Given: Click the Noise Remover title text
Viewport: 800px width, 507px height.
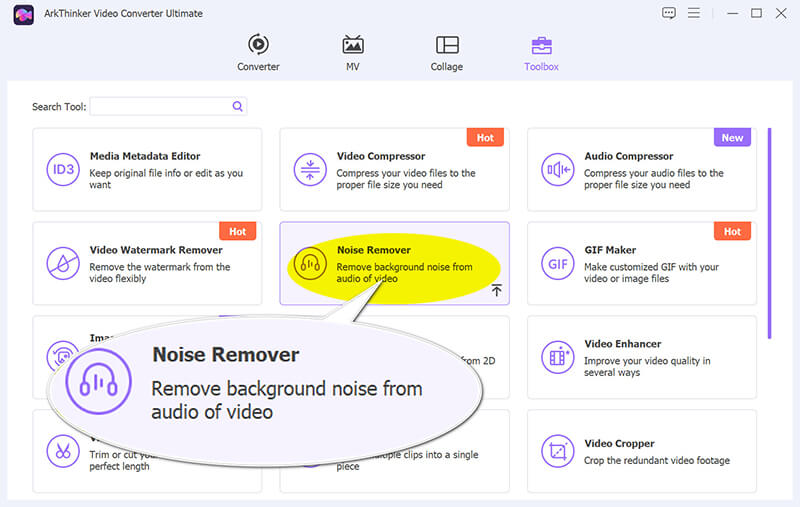Looking at the screenshot, I should click(373, 250).
